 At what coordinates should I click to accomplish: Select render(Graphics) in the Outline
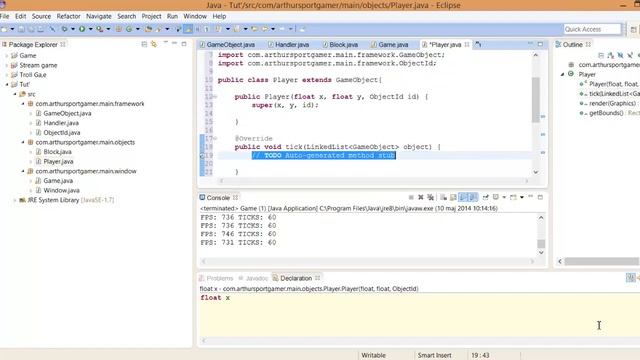[608, 104]
